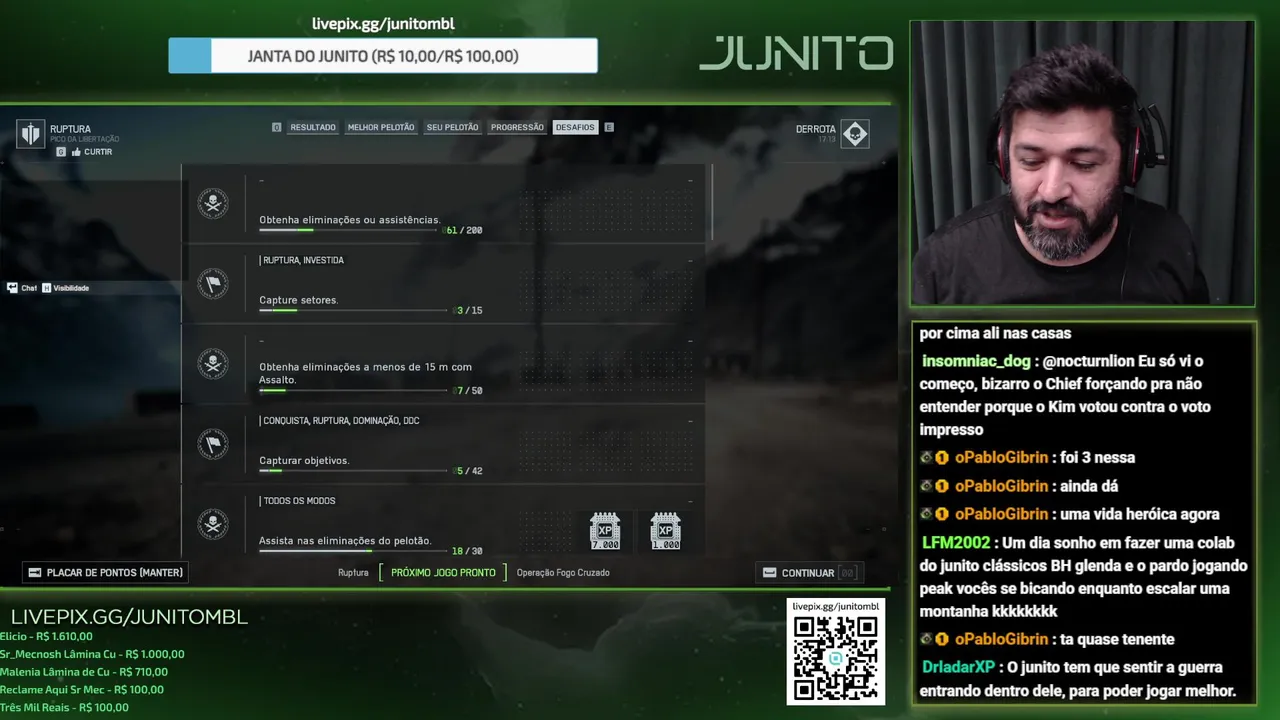The height and width of the screenshot is (720, 1280).
Task: Click 'Três Mil Reais - R$ 100,00' entry
Action: click(x=64, y=708)
